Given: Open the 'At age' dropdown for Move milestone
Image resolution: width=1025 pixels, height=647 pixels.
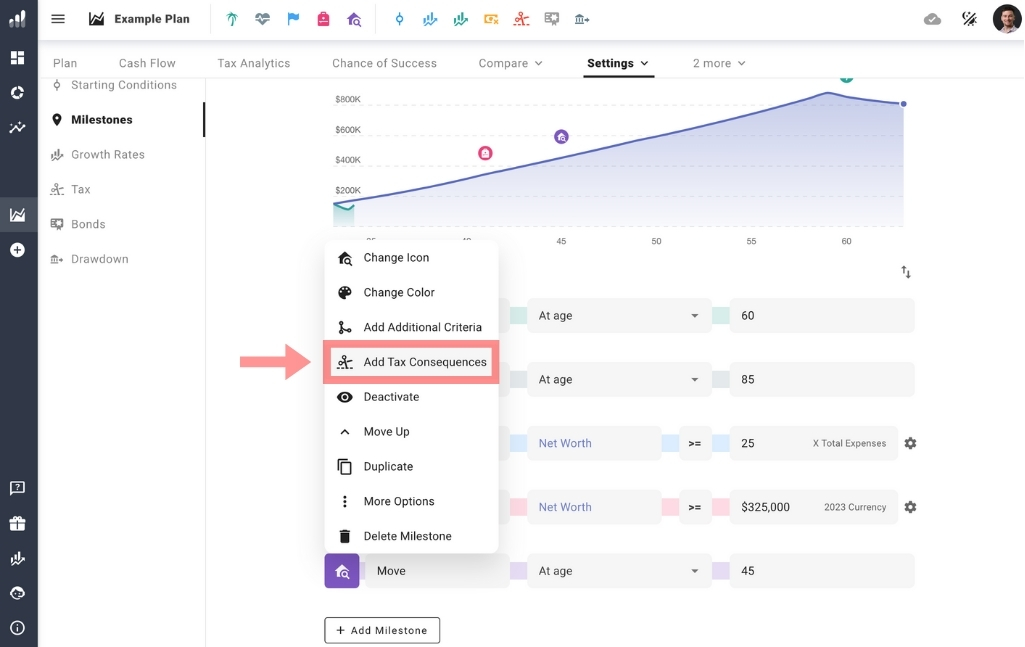Looking at the screenshot, I should point(618,571).
